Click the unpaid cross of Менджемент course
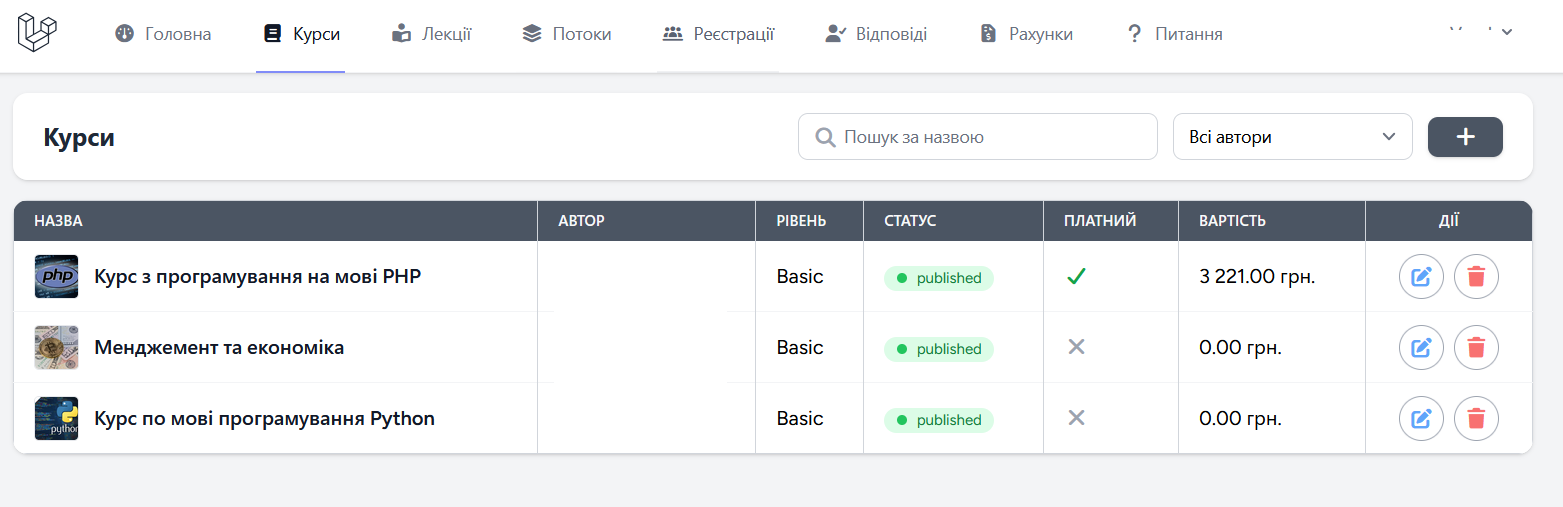Image resolution: width=1563 pixels, height=507 pixels. pyautogui.click(x=1076, y=347)
